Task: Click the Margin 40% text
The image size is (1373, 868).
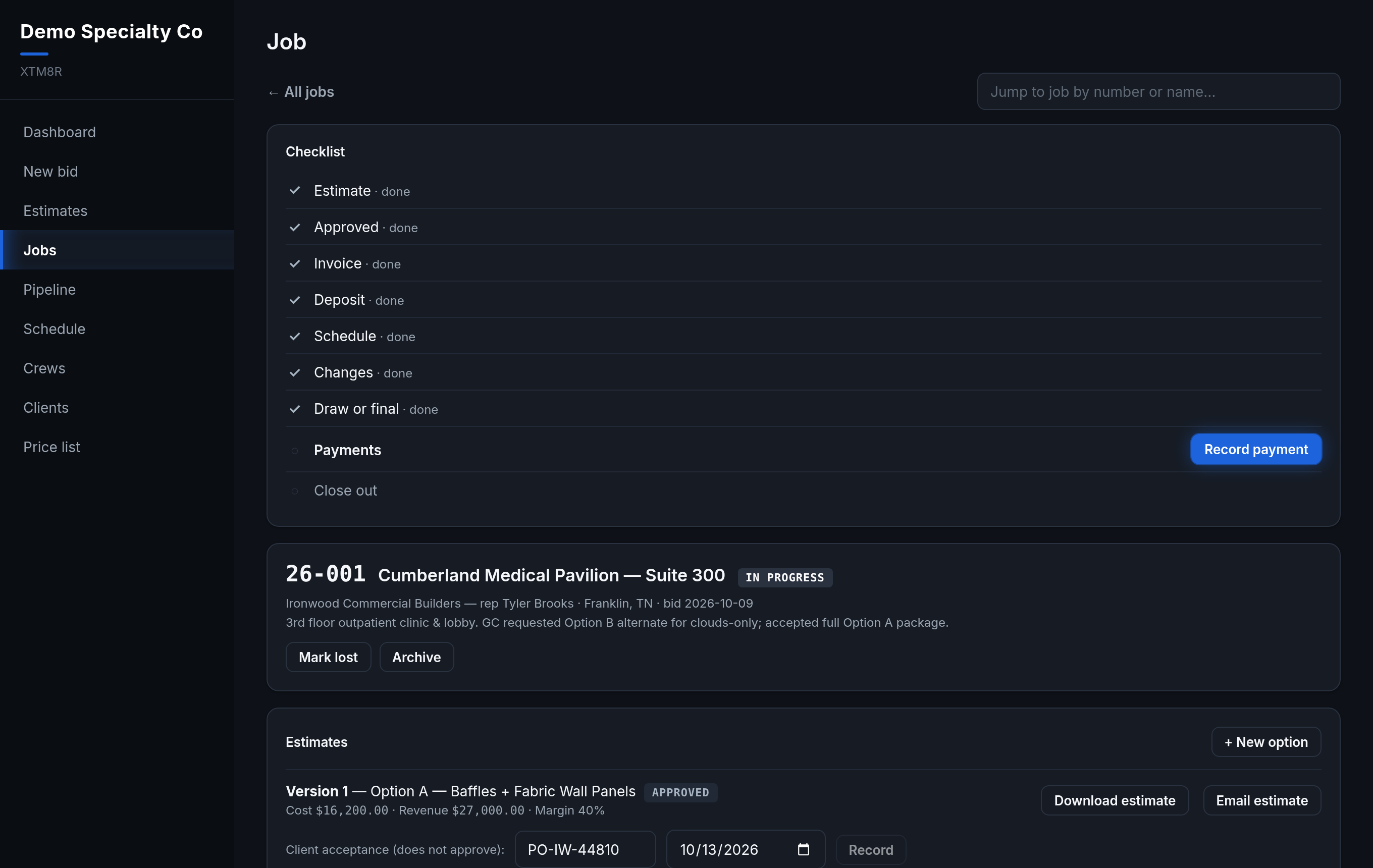Action: [569, 810]
